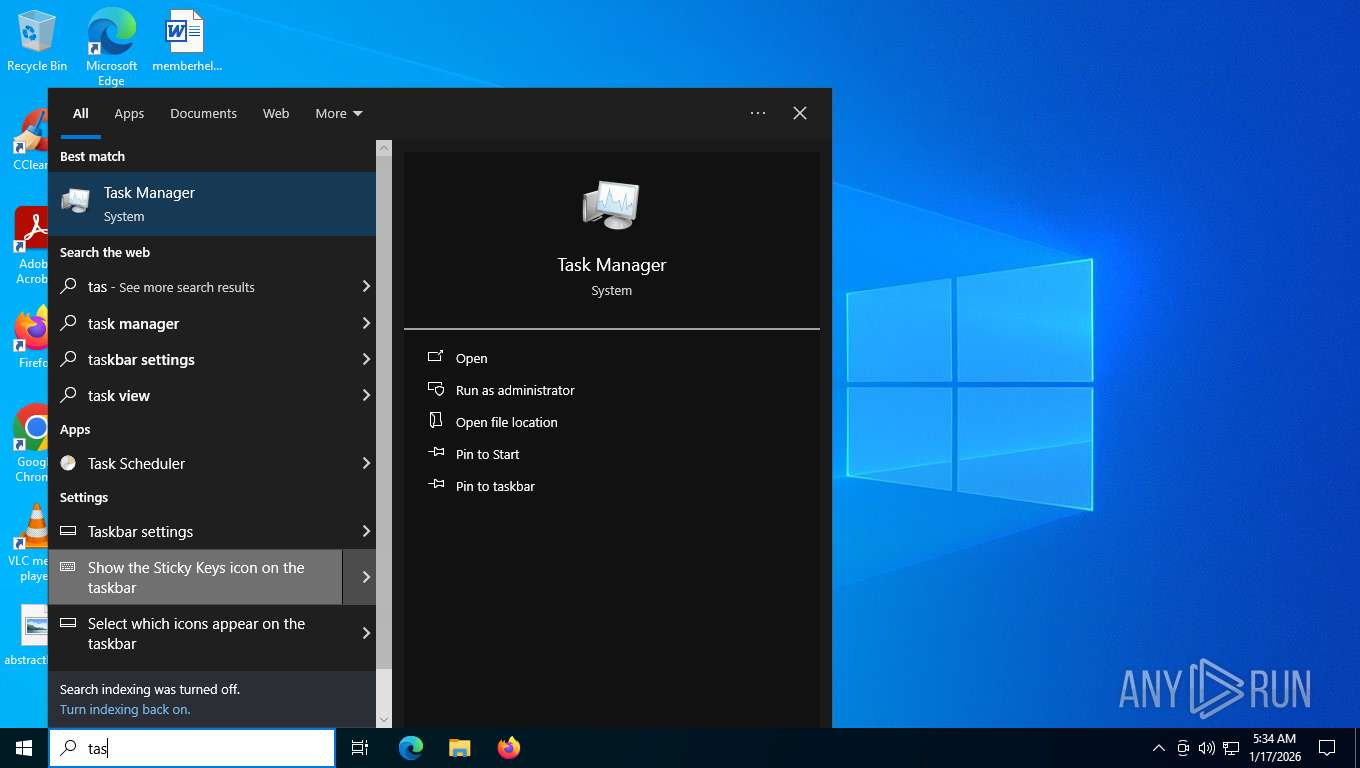Click the search text field containing 'tas'

click(200, 748)
